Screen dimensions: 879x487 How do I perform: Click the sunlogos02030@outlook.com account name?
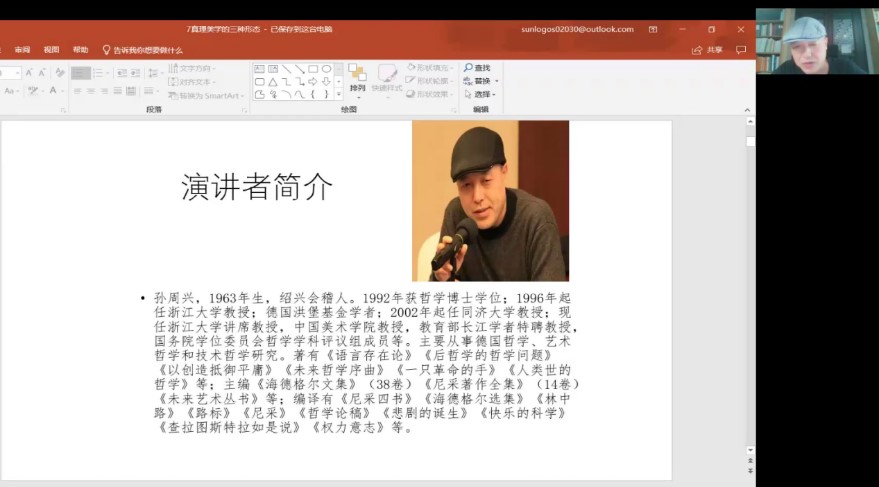click(x=577, y=29)
